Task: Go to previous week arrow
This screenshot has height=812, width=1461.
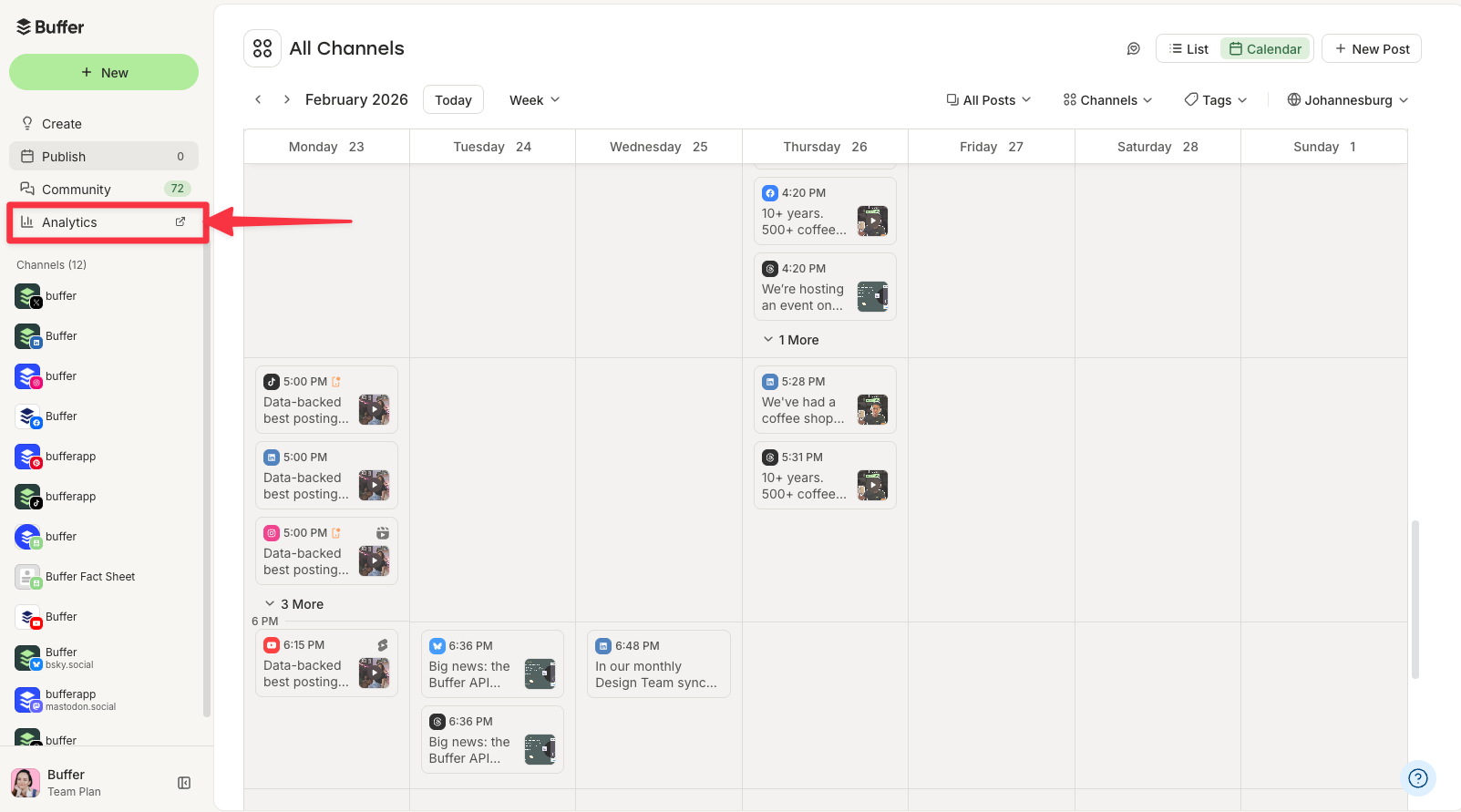Action: [x=258, y=99]
